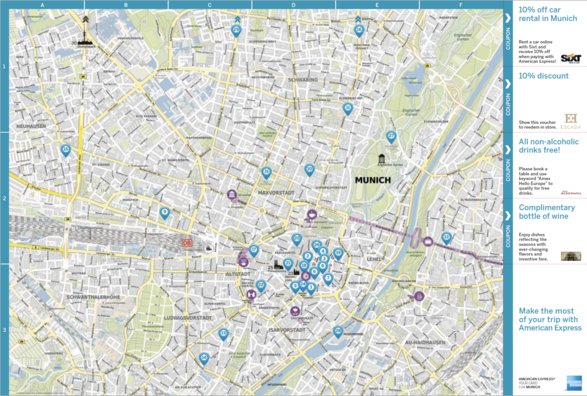The width and height of the screenshot is (587, 396).
Task: Expand the 10% discount coupon chevron
Action: 508,84
